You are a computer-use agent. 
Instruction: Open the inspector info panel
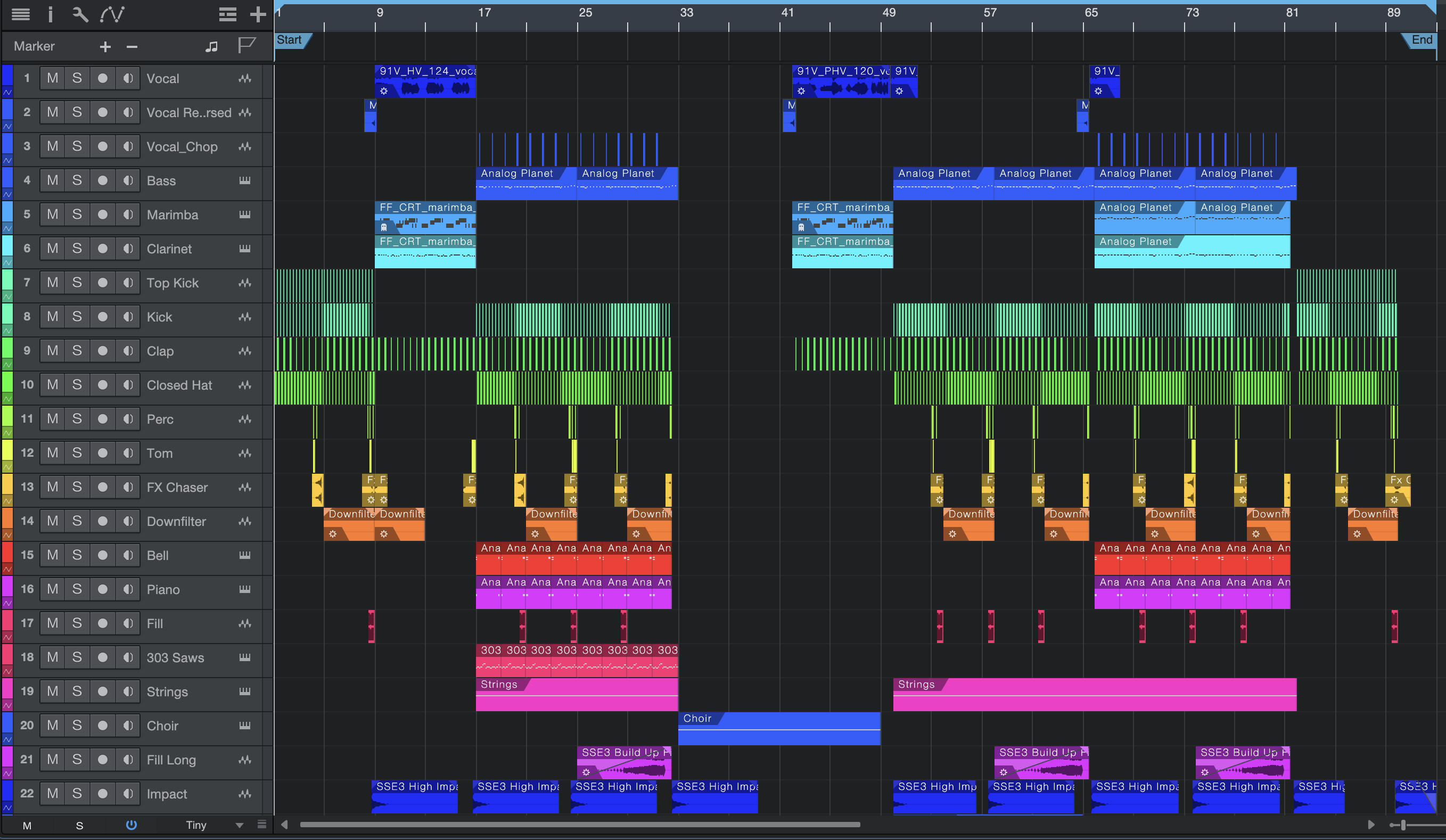(x=51, y=14)
